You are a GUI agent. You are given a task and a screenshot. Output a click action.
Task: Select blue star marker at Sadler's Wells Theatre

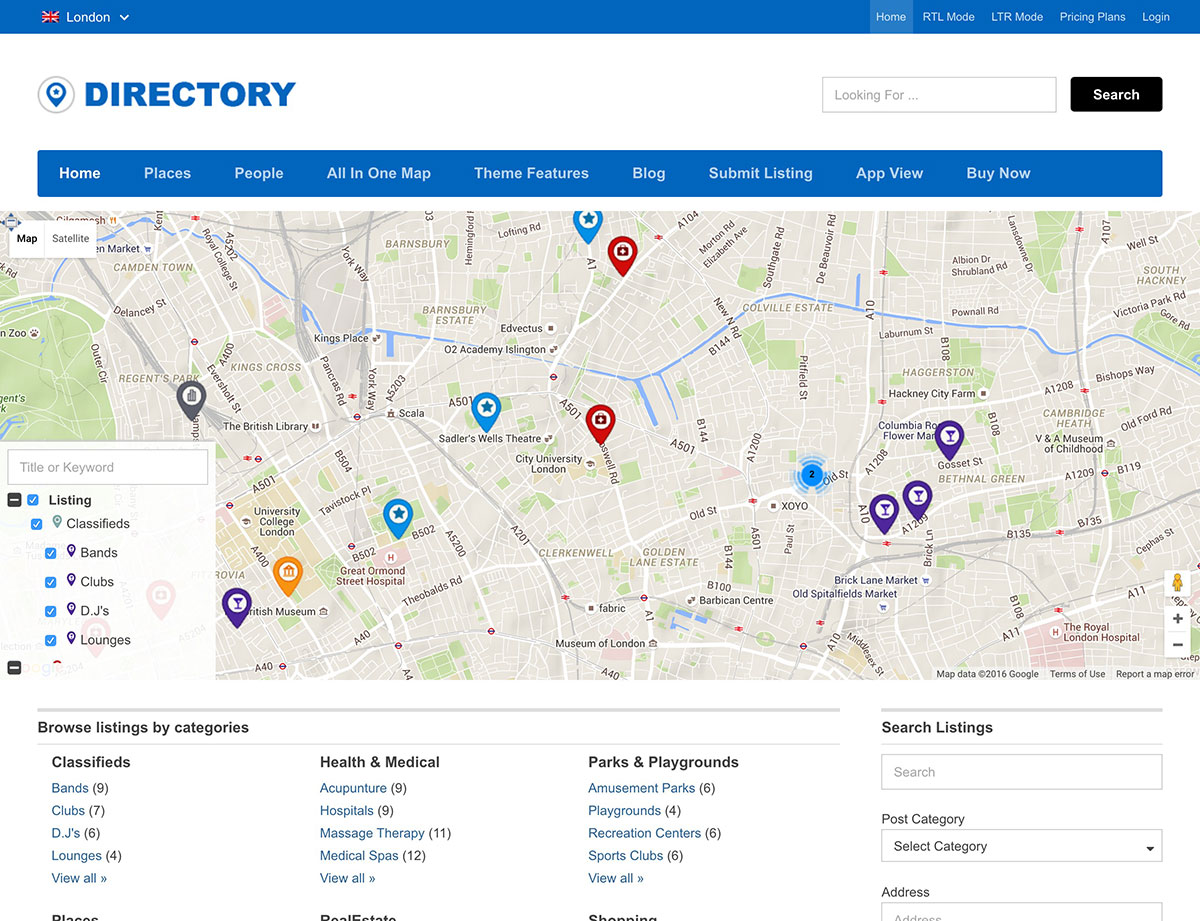coord(486,410)
